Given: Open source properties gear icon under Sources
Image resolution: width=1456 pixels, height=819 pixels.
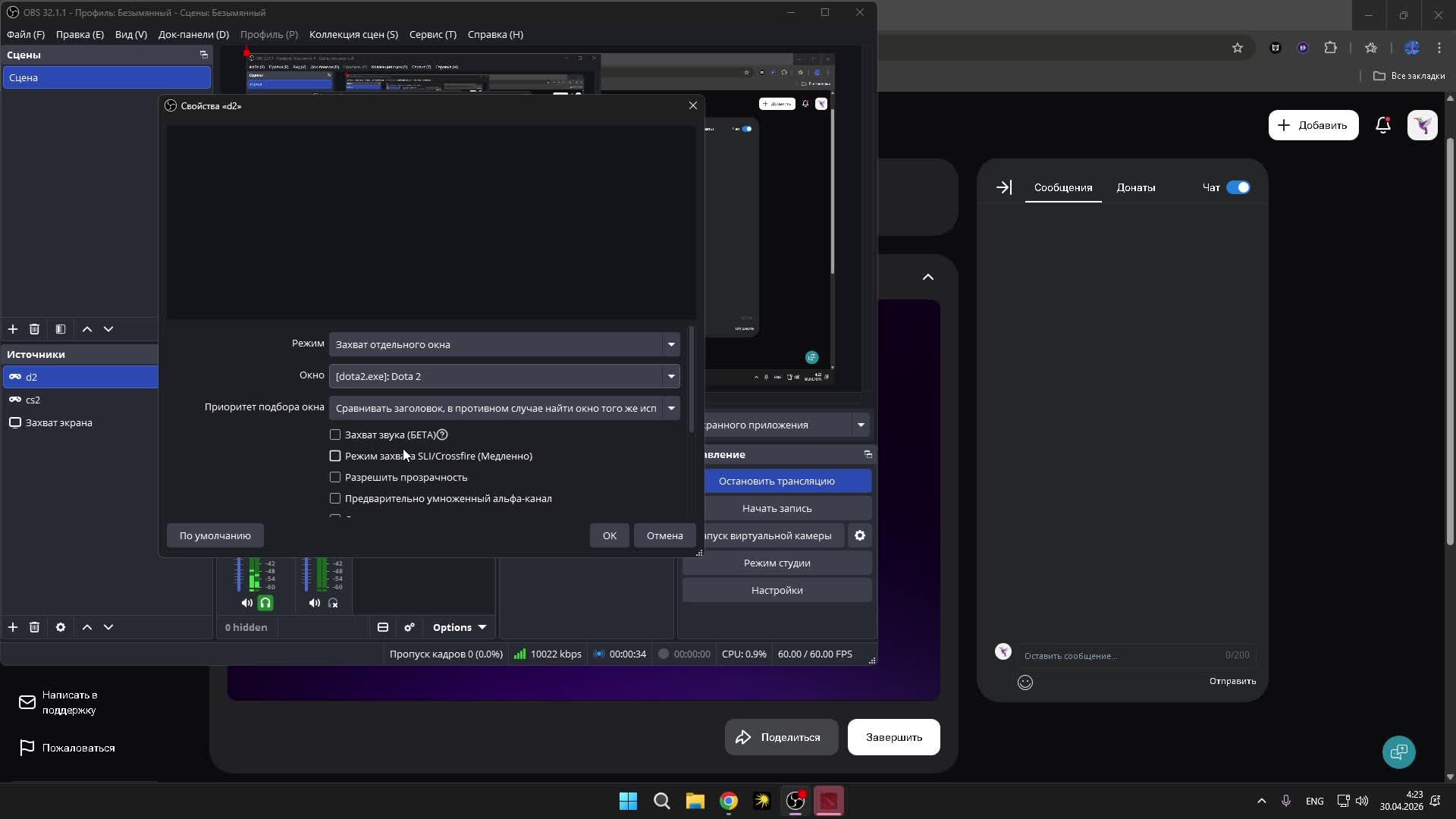Looking at the screenshot, I should pos(61,627).
